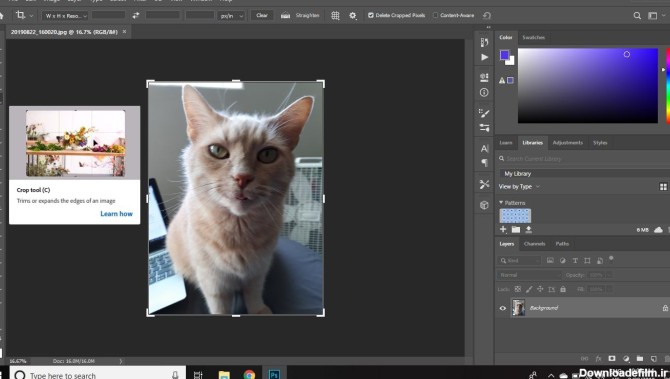This screenshot has height=379, width=670.
Task: Close the 20190822_160020.jpg document tab
Action: (124, 32)
